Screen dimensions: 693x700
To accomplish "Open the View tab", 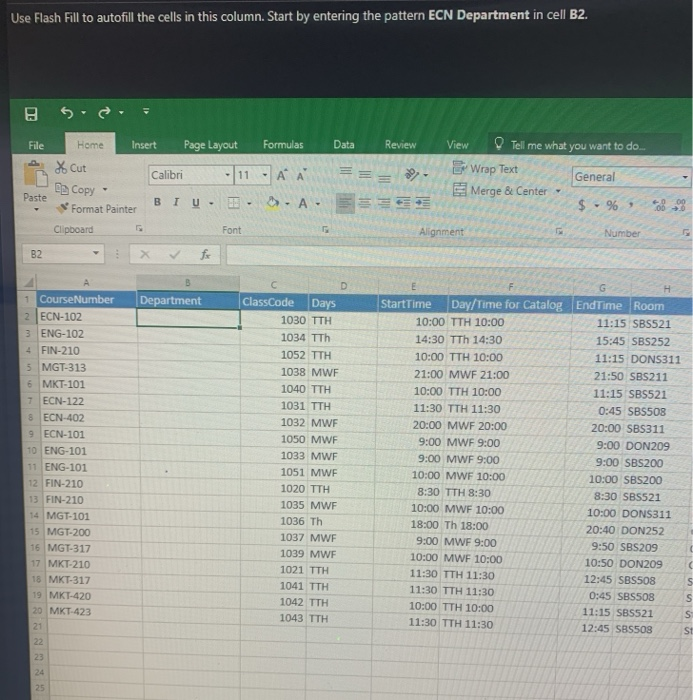I will click(x=458, y=145).
